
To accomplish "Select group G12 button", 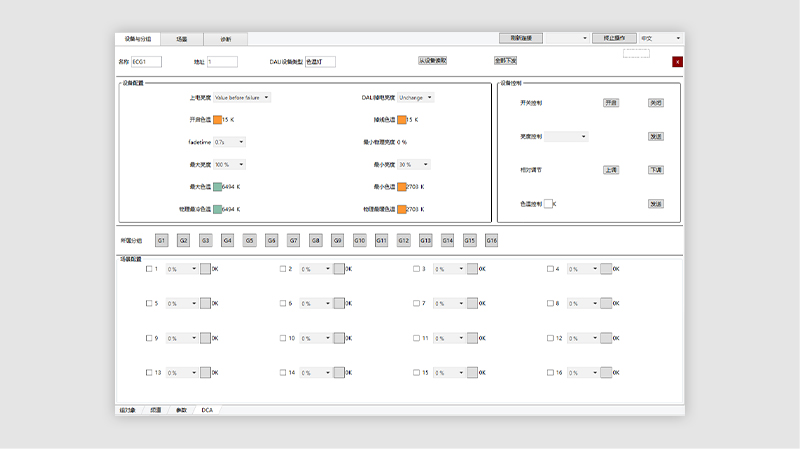I will [403, 241].
